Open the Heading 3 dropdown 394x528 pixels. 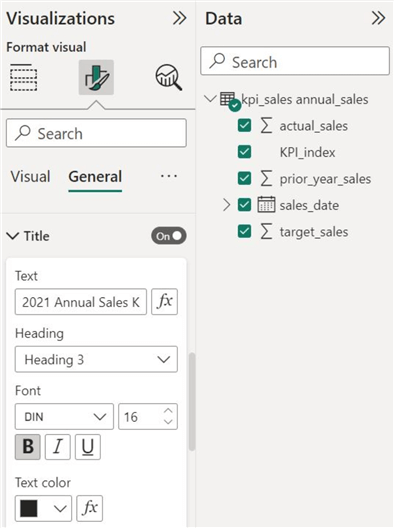[x=96, y=359]
